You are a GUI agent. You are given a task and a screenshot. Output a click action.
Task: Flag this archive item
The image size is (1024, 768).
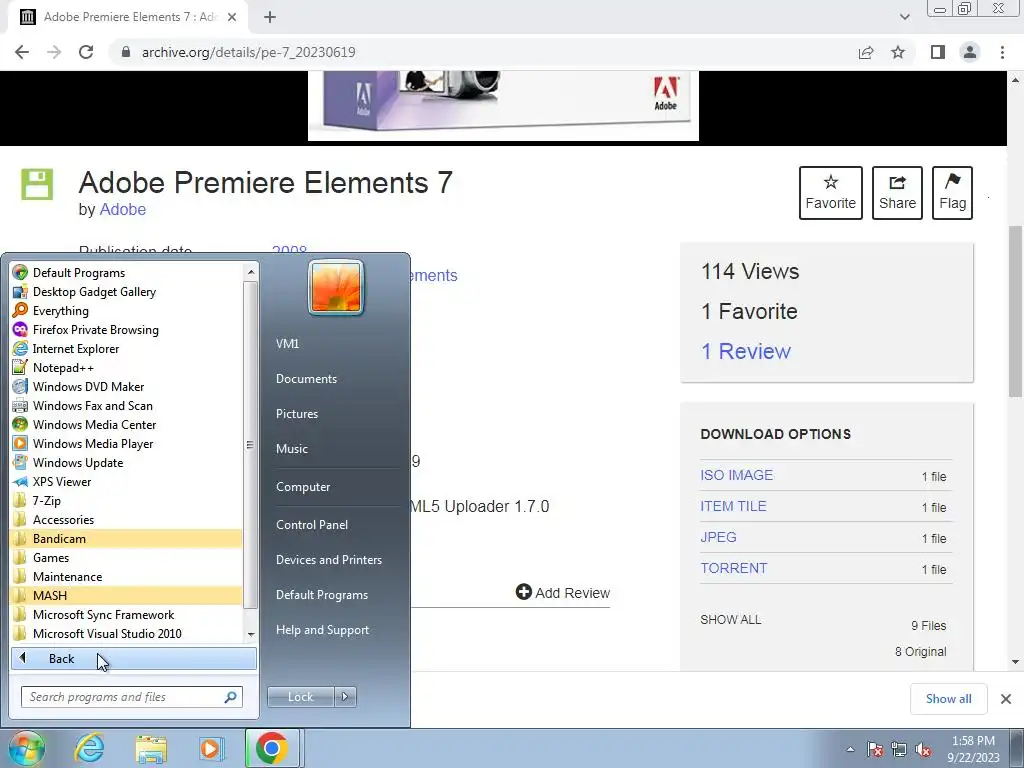[x=952, y=193]
